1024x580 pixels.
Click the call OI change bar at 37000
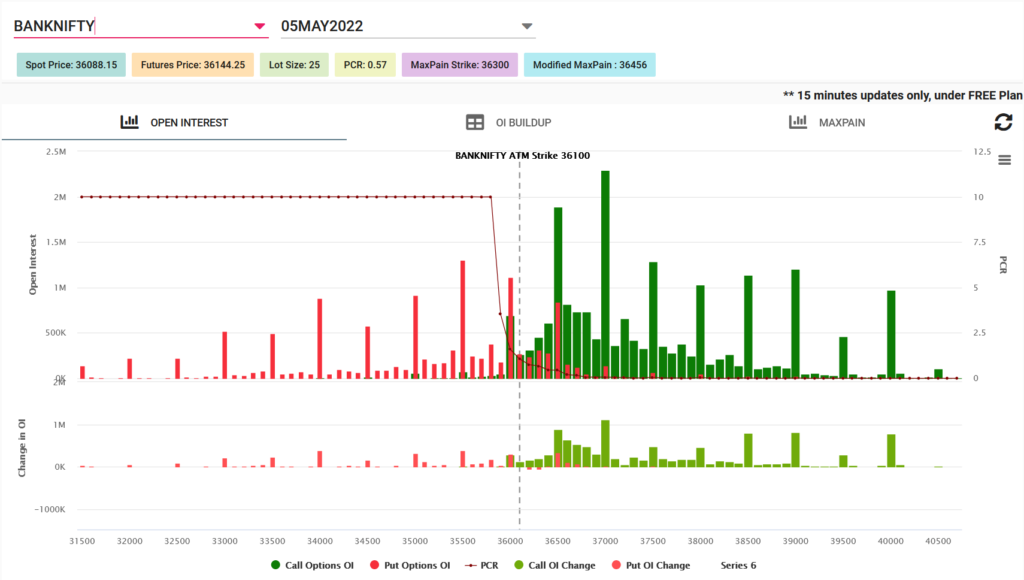pyautogui.click(x=605, y=443)
